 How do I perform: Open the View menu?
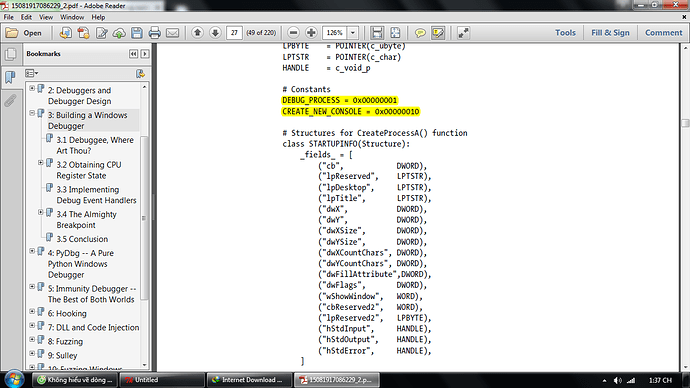pyautogui.click(x=46, y=17)
